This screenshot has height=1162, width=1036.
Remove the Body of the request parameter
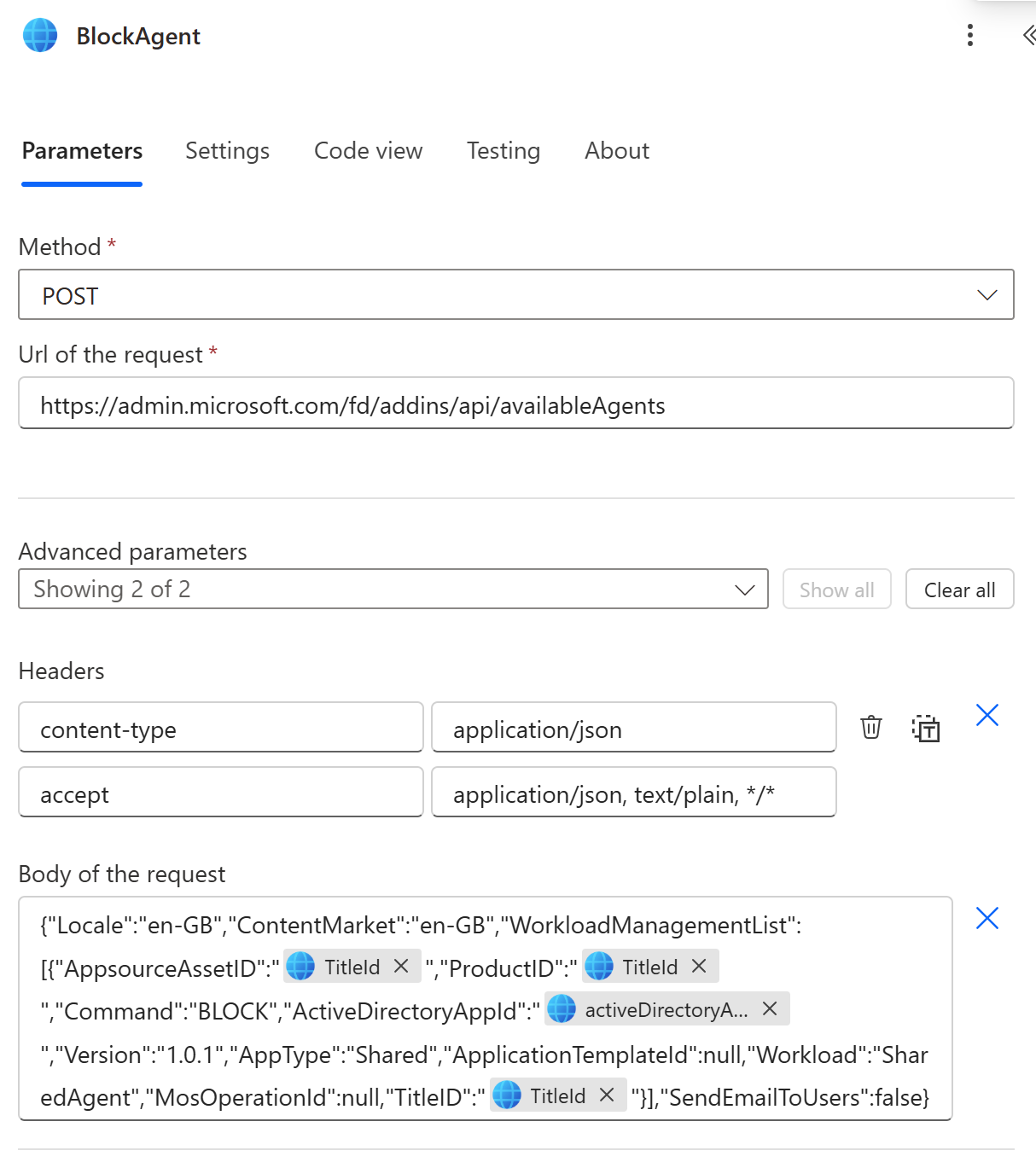pos(987,918)
